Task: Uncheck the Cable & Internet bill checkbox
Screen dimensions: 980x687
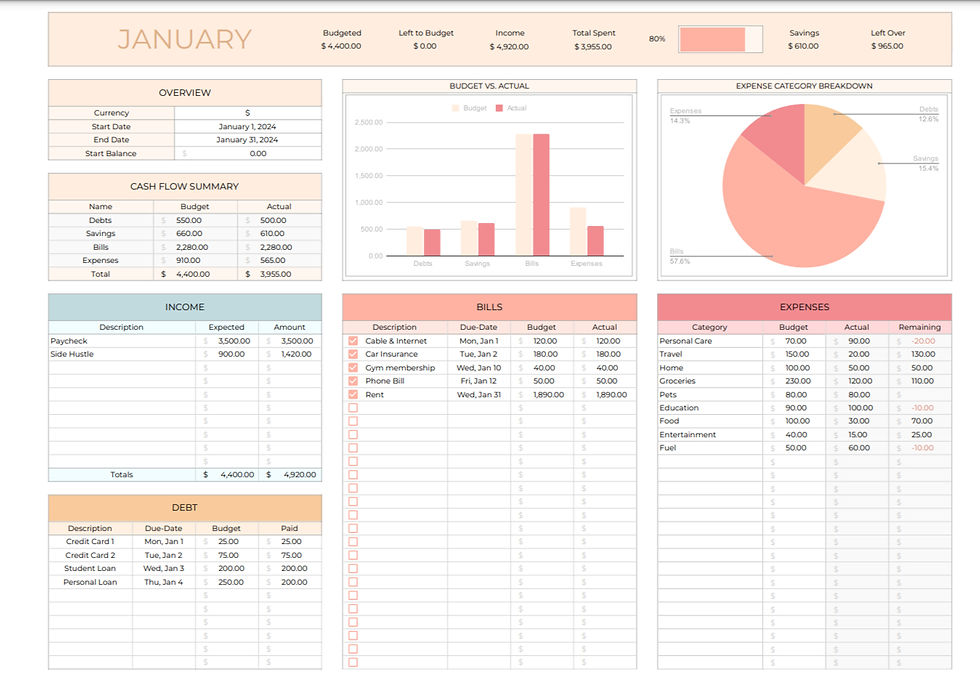Action: tap(353, 340)
